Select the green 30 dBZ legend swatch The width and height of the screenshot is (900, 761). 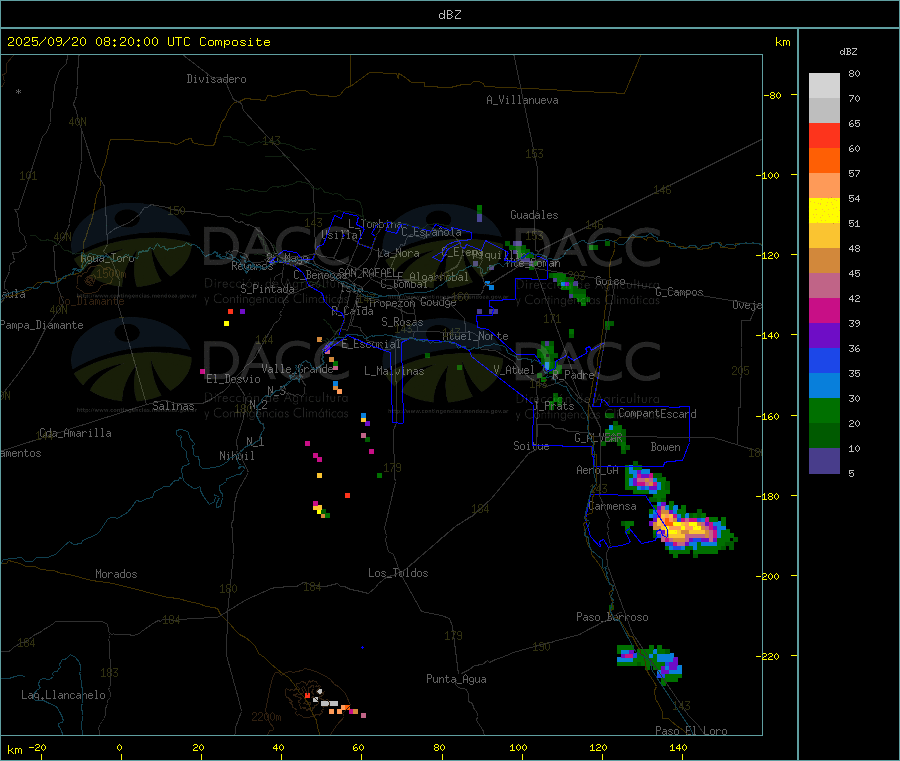pyautogui.click(x=824, y=410)
